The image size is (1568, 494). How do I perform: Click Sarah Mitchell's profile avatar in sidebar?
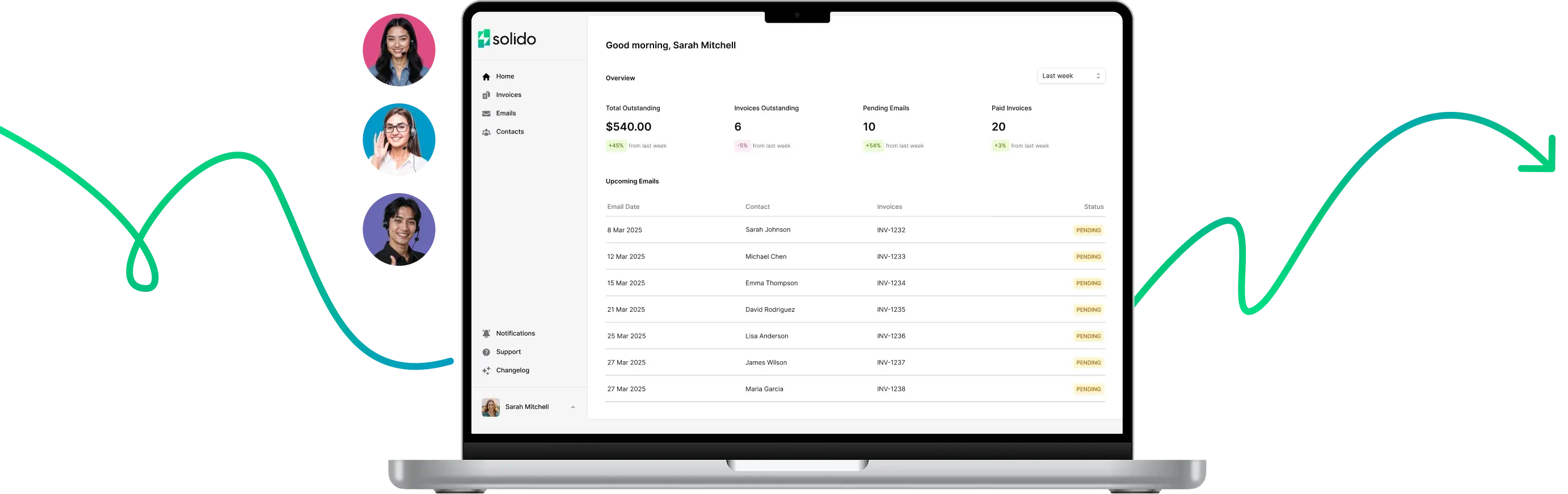point(490,407)
